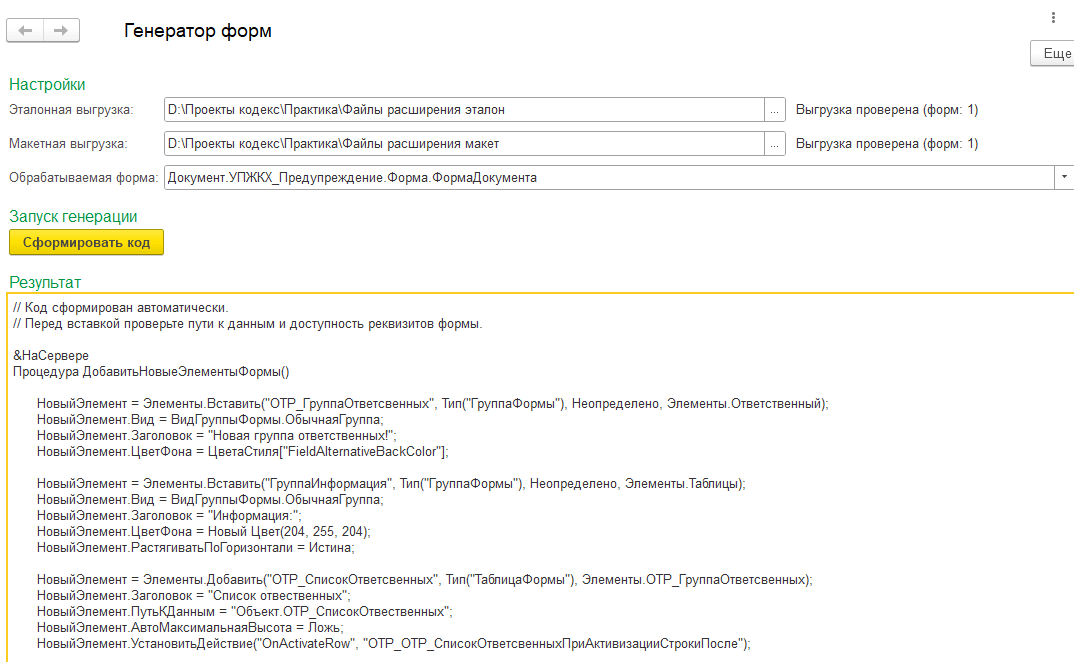Image resolution: width=1074 pixels, height=662 pixels.
Task: Go back with the left arrow
Action: [x=25, y=30]
